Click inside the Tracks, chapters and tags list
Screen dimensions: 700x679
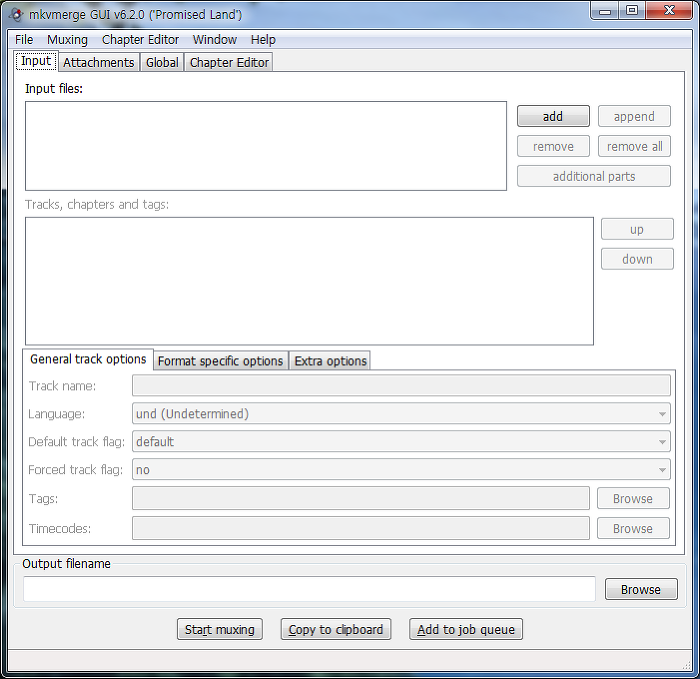[309, 281]
